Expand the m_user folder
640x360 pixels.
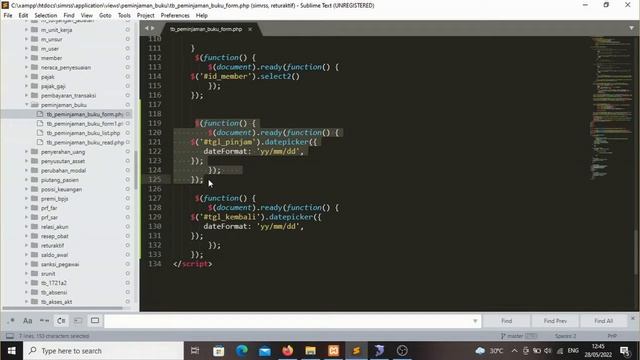27,49
